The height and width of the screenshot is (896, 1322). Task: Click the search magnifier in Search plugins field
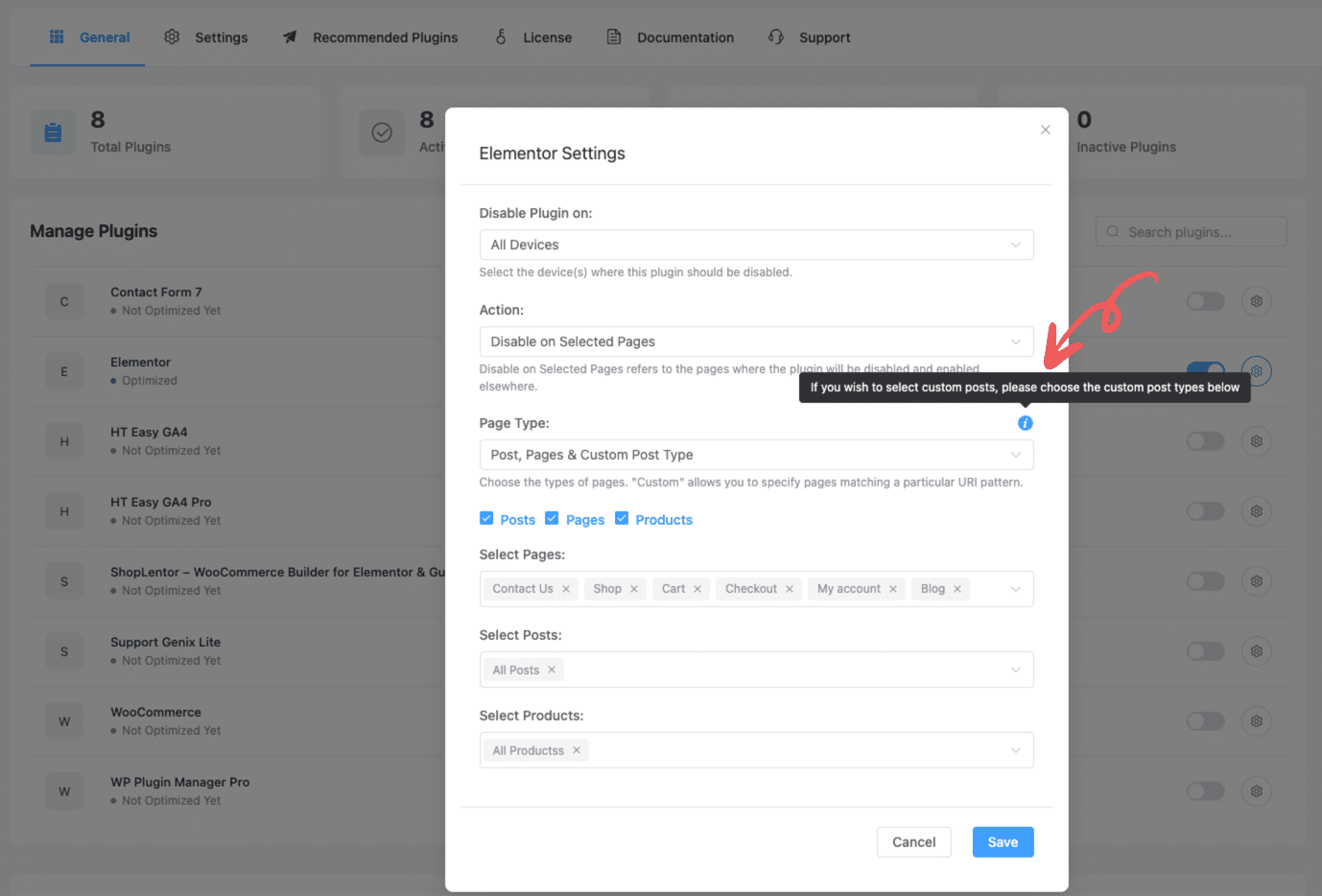[1112, 231]
